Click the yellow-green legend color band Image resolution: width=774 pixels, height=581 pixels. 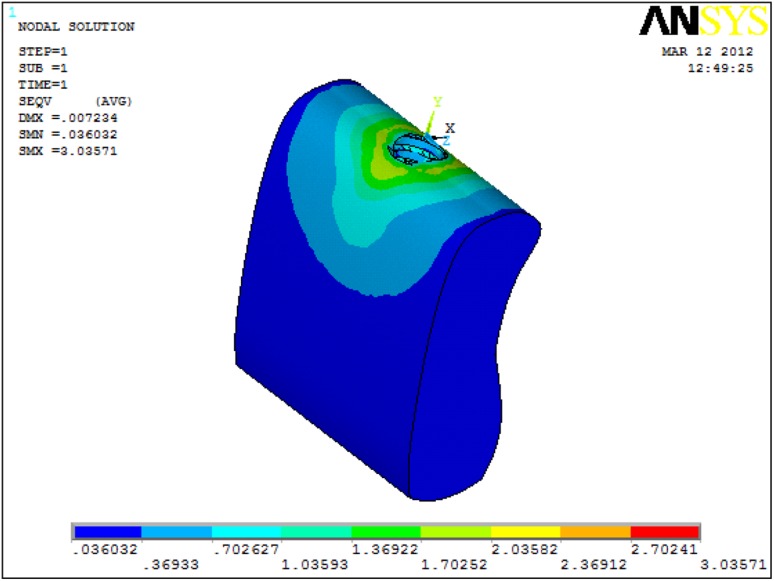456,532
